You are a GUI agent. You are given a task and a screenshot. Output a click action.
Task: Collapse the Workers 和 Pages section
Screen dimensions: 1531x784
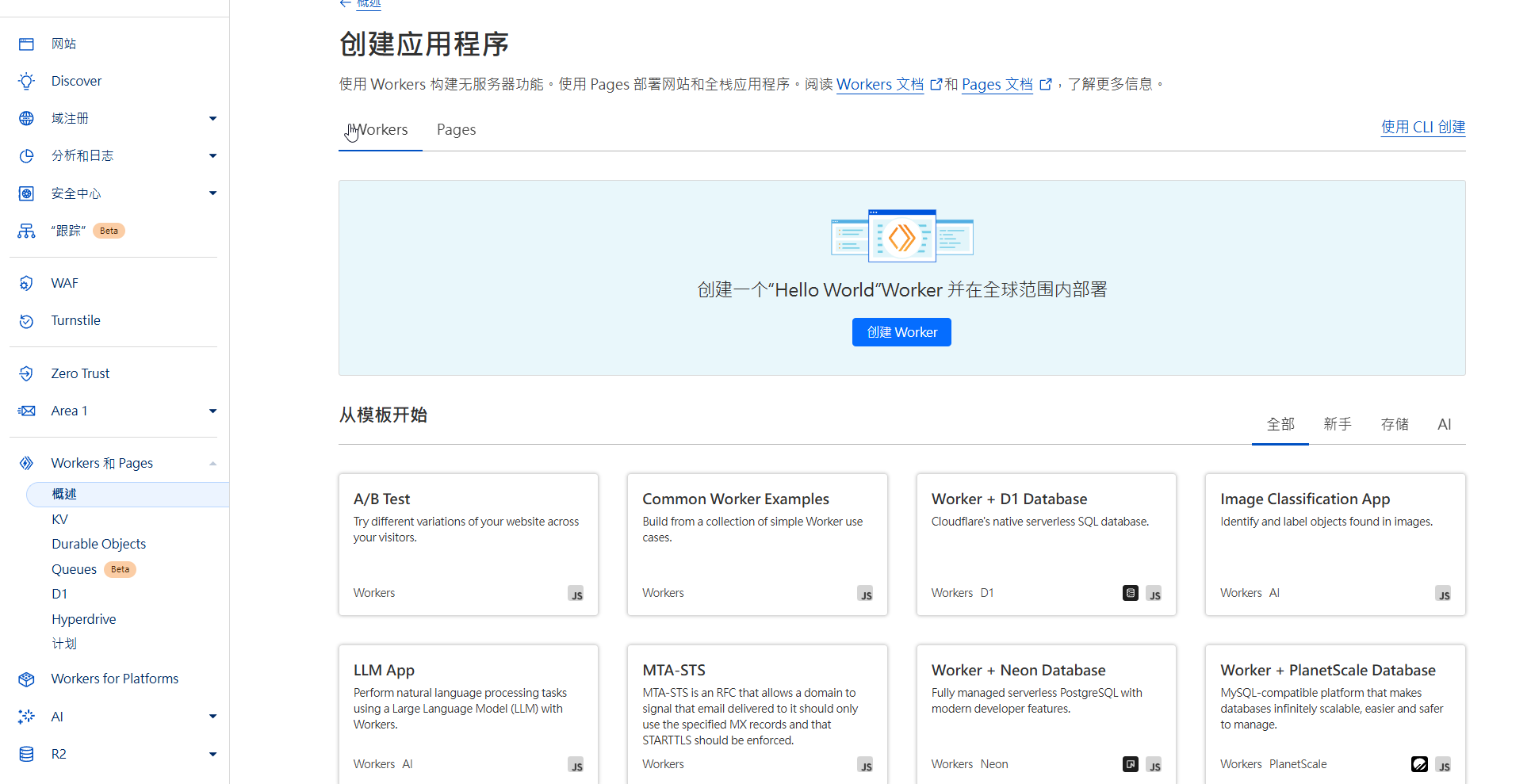(x=212, y=464)
